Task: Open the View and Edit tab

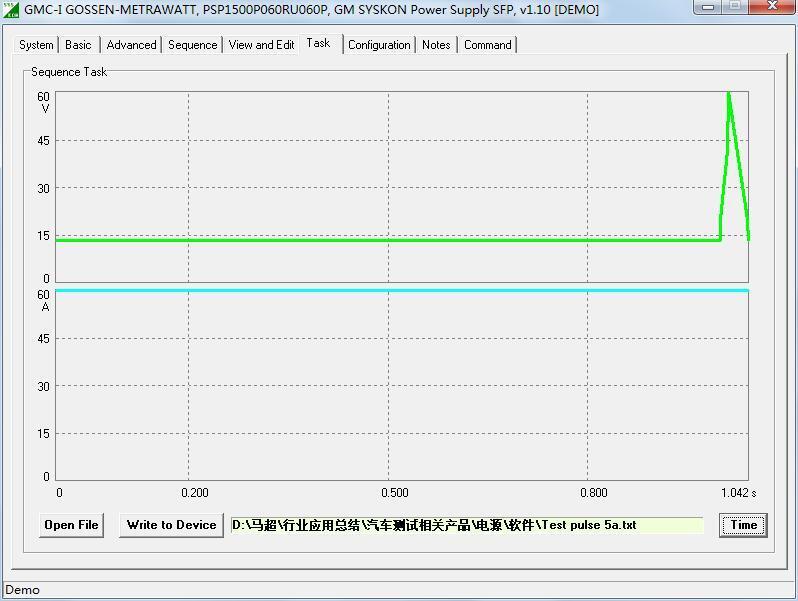Action: tap(261, 45)
